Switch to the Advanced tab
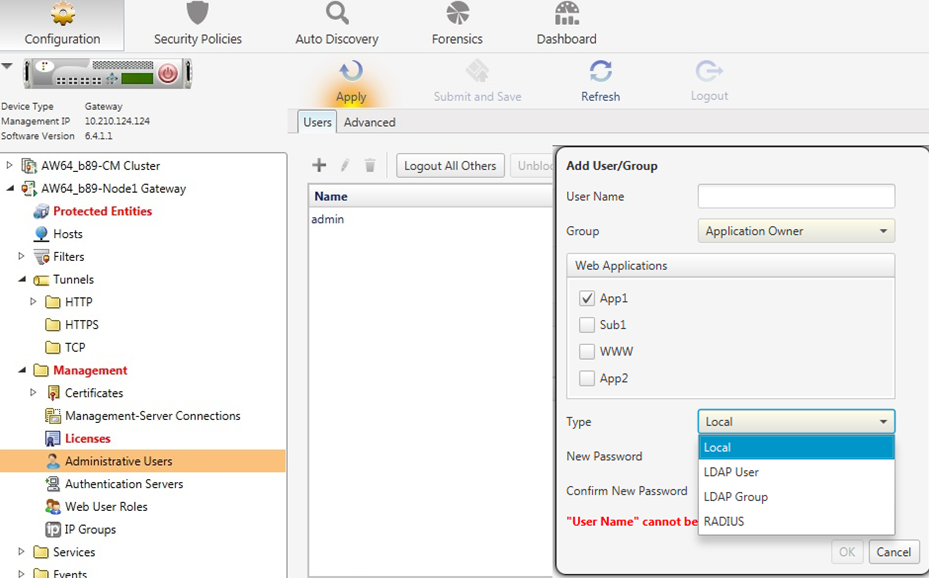The image size is (929, 578). (x=369, y=122)
